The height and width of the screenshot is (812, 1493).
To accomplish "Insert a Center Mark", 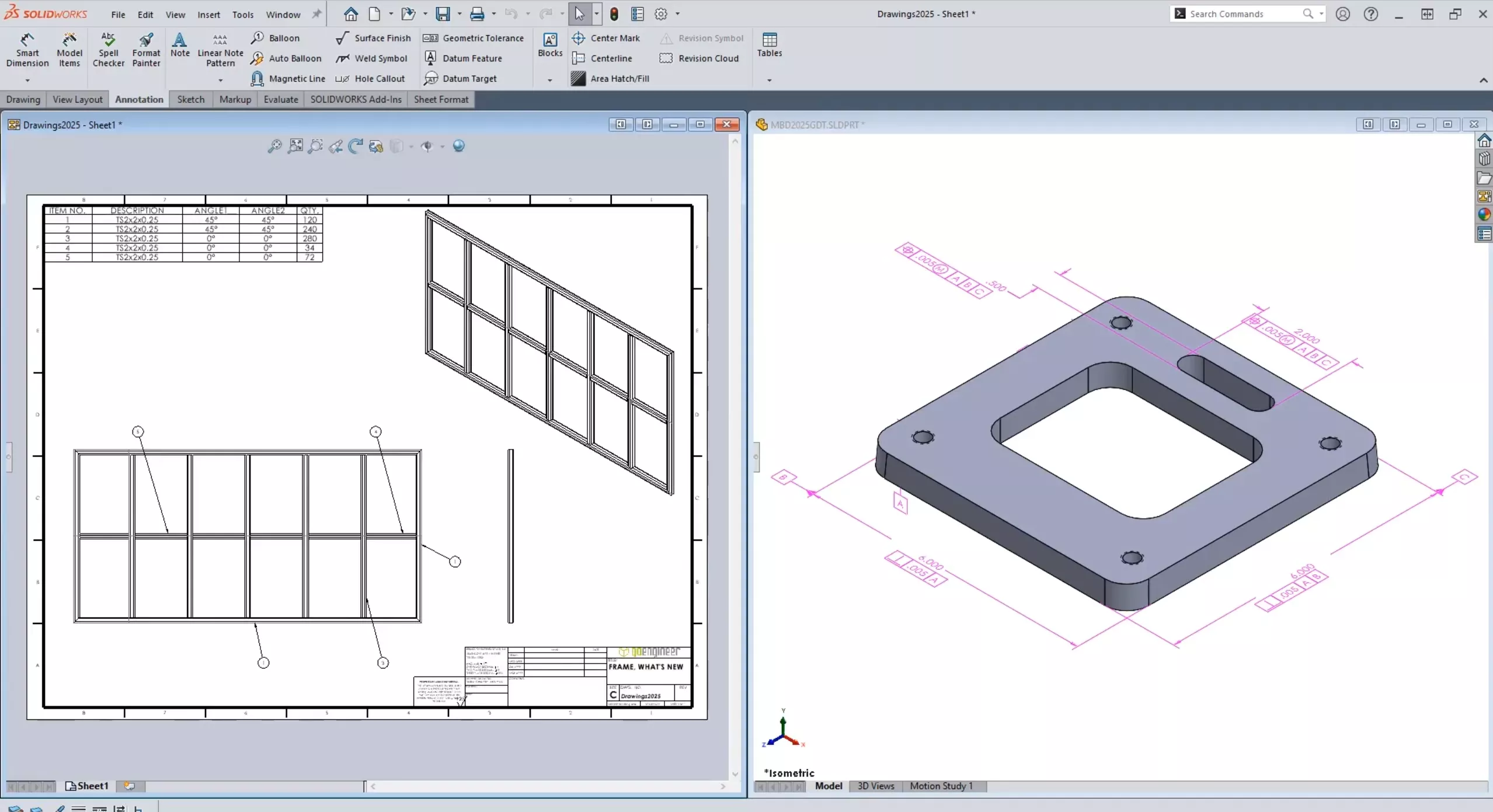I will pos(606,38).
